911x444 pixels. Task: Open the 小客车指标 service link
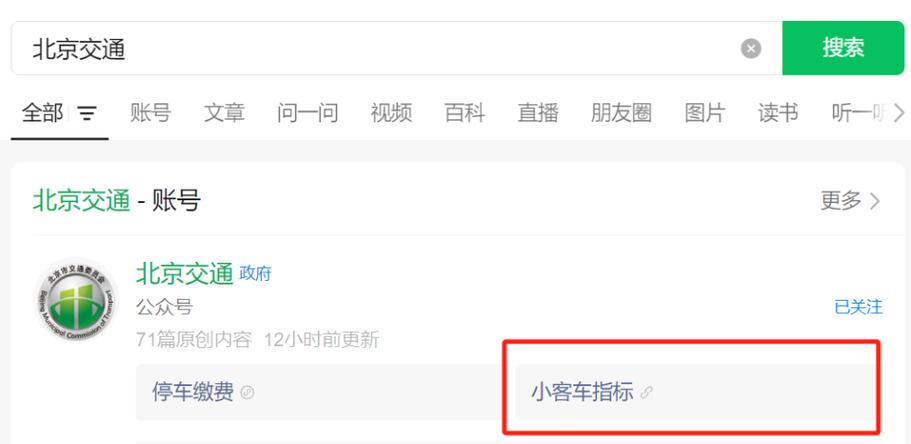[x=694, y=392]
